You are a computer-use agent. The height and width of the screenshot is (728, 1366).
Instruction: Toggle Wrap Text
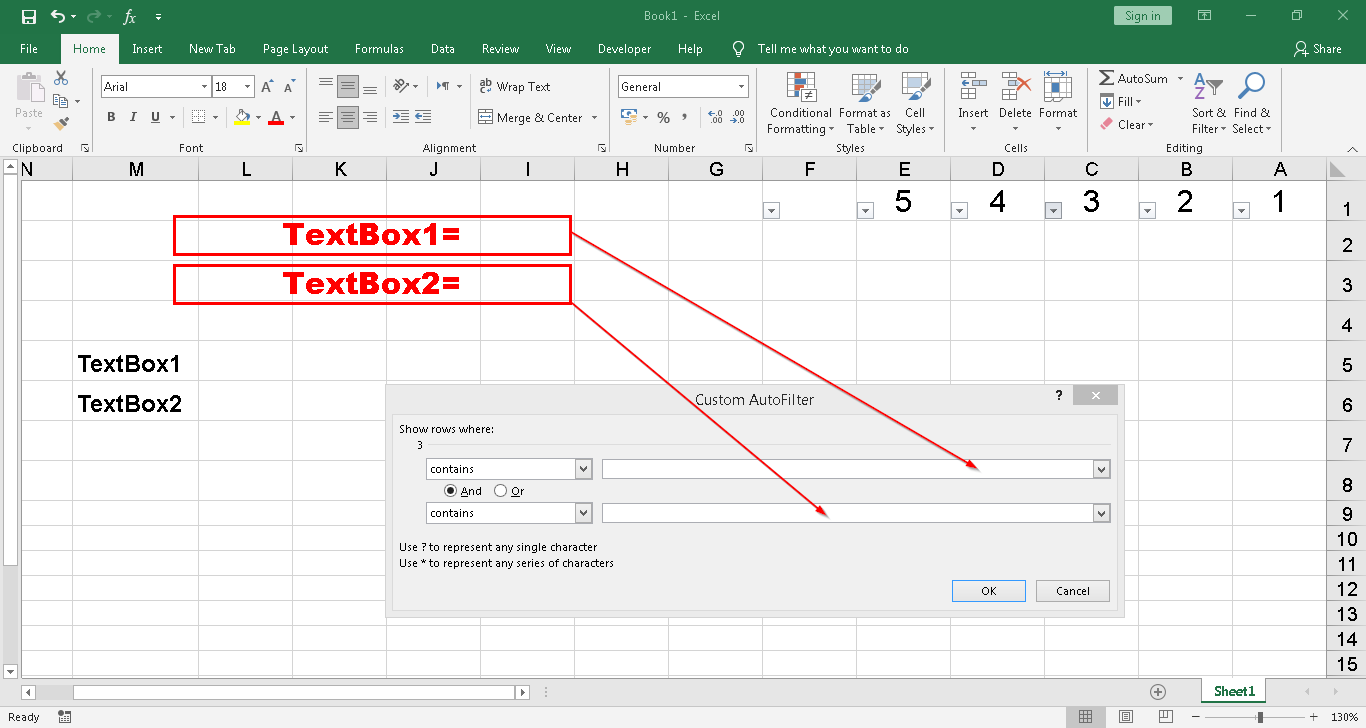click(515, 87)
